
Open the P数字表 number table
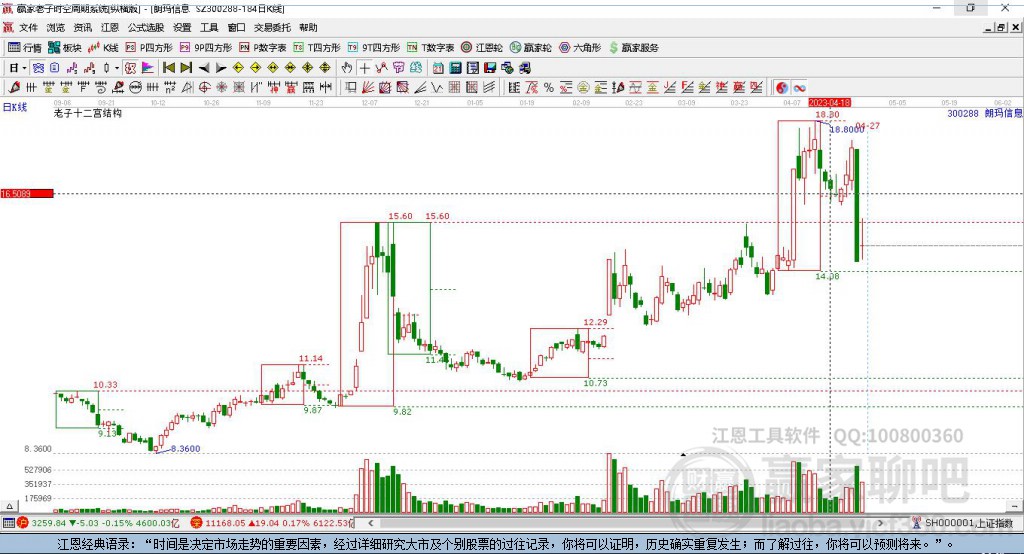(263, 48)
